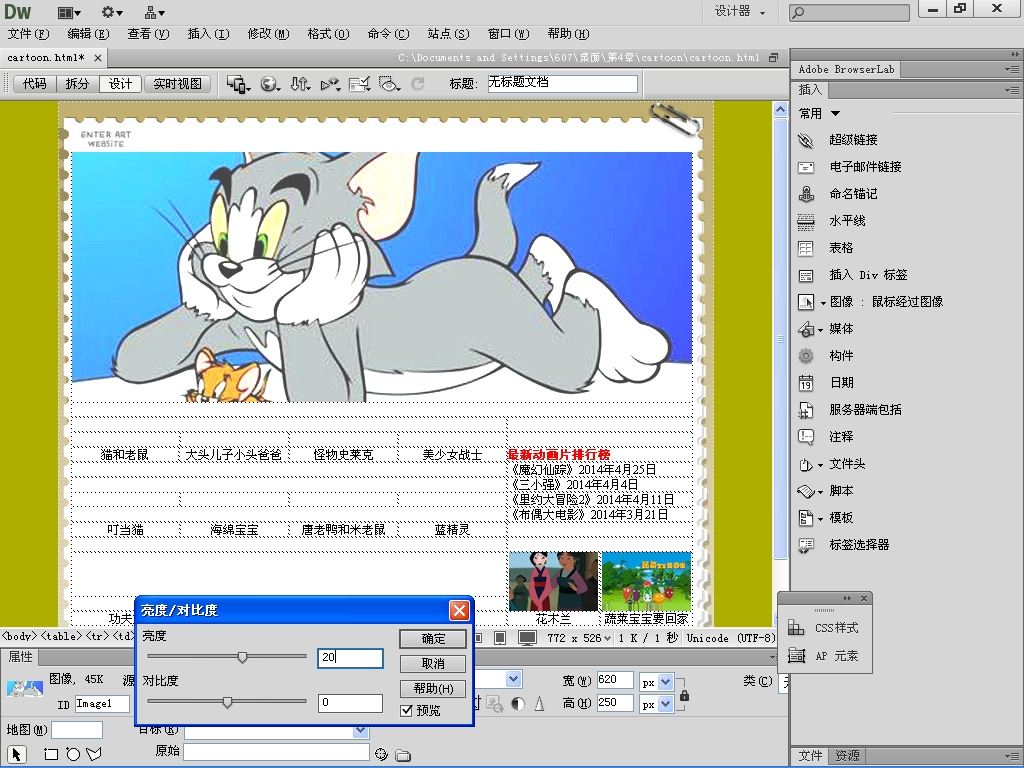Click the rollover image icon
This screenshot has height=768, width=1024.
(x=806, y=302)
